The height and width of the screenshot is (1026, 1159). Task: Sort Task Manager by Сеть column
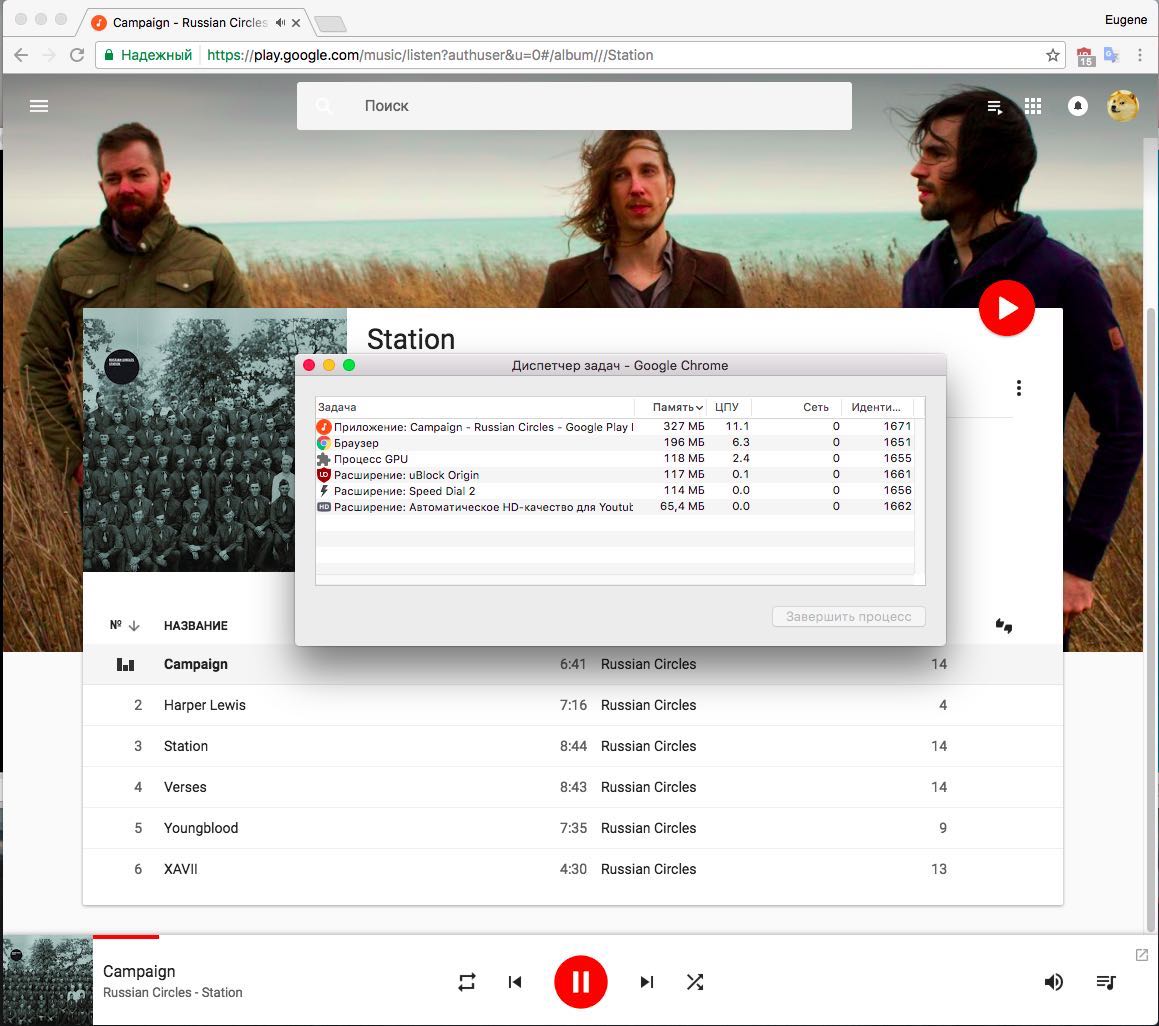click(x=797, y=407)
